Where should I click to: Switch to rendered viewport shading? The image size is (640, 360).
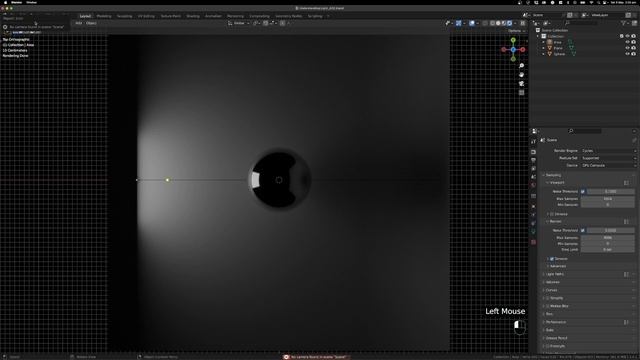click(509, 23)
